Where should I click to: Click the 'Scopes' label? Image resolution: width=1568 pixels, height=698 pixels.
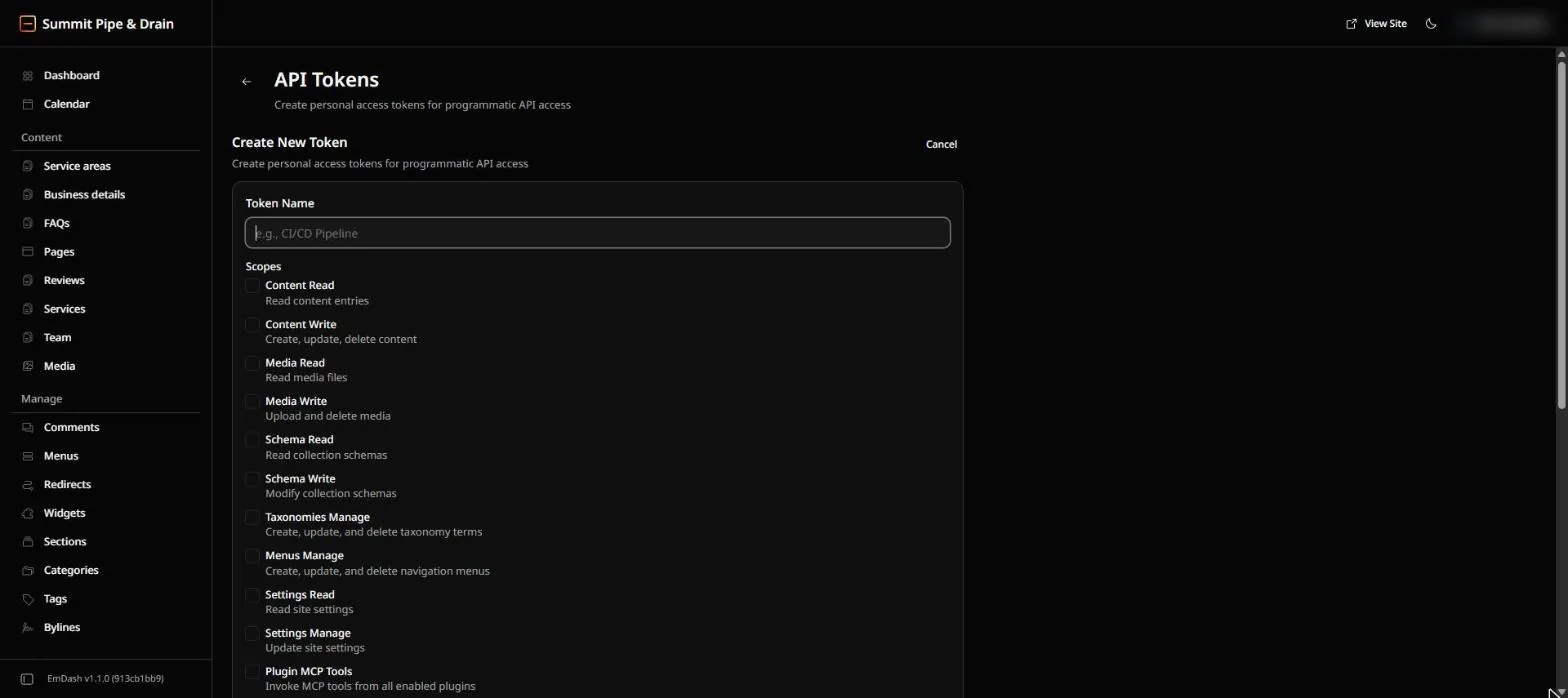point(263,267)
